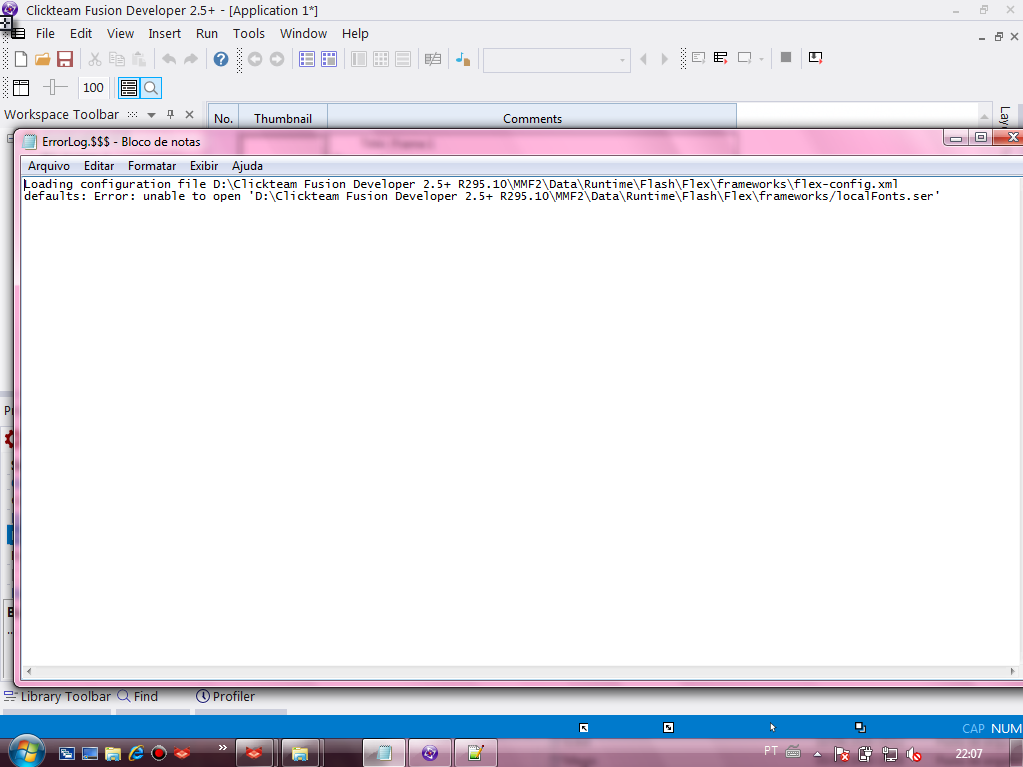Viewport: 1023px width, 767px height.
Task: Switch to the Library Toolbar tab
Action: (57, 697)
